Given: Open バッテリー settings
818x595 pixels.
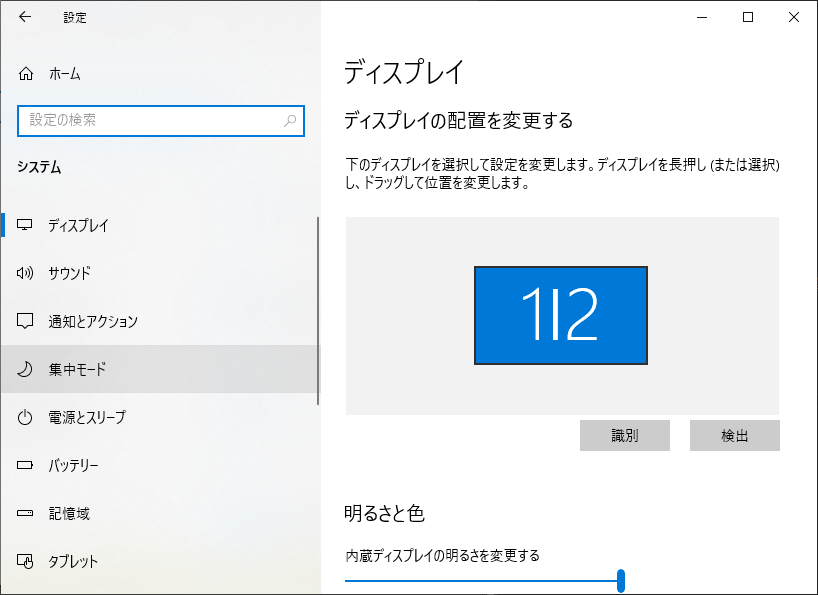Looking at the screenshot, I should 159,465.
